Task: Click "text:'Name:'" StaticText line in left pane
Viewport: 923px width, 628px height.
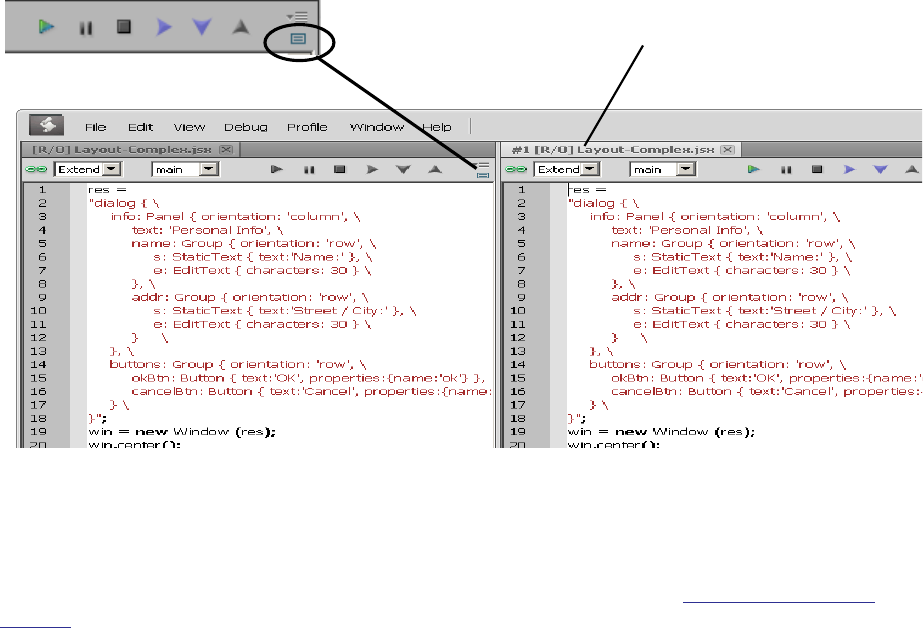Action: (x=263, y=257)
